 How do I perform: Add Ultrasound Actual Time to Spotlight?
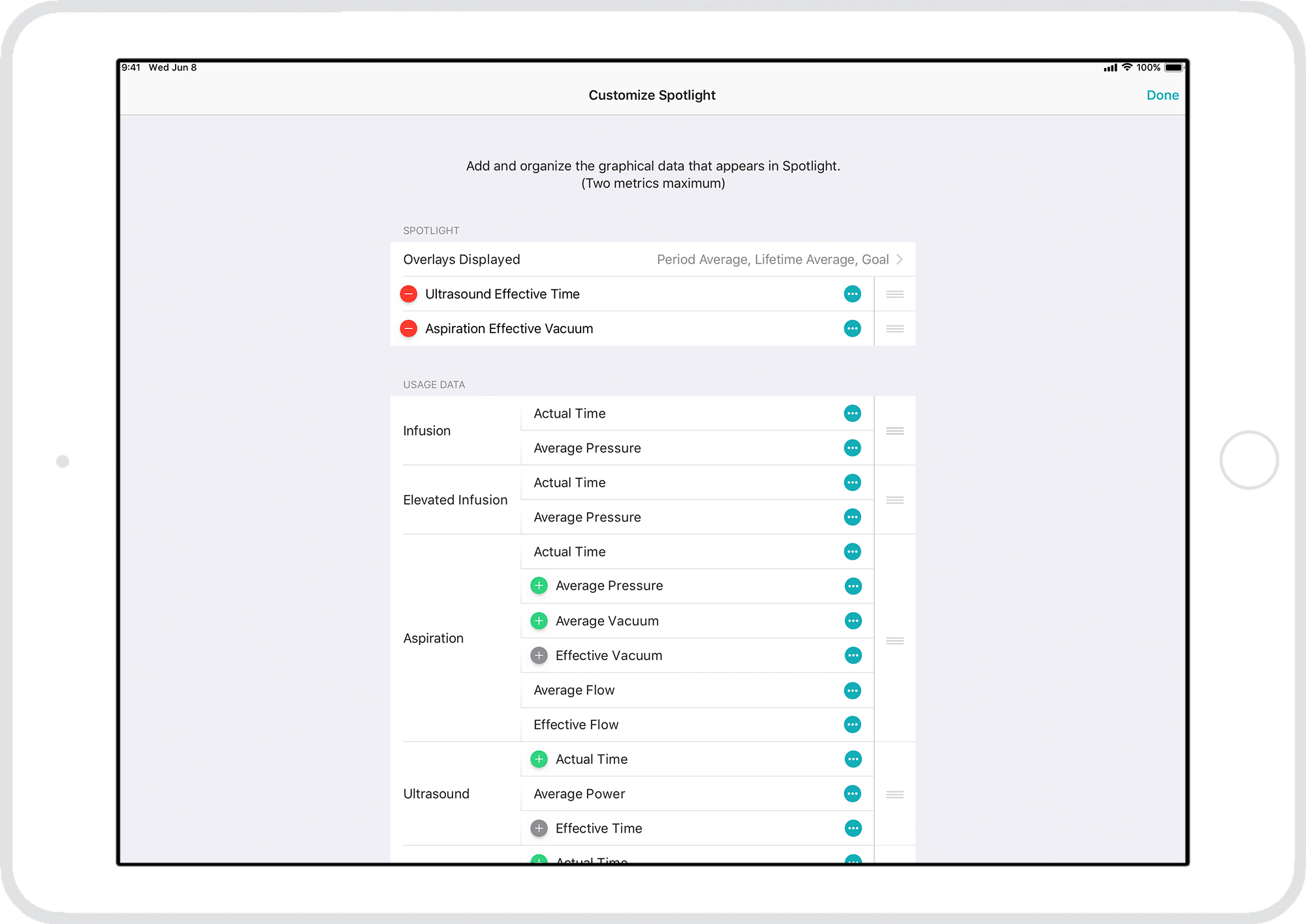[539, 759]
